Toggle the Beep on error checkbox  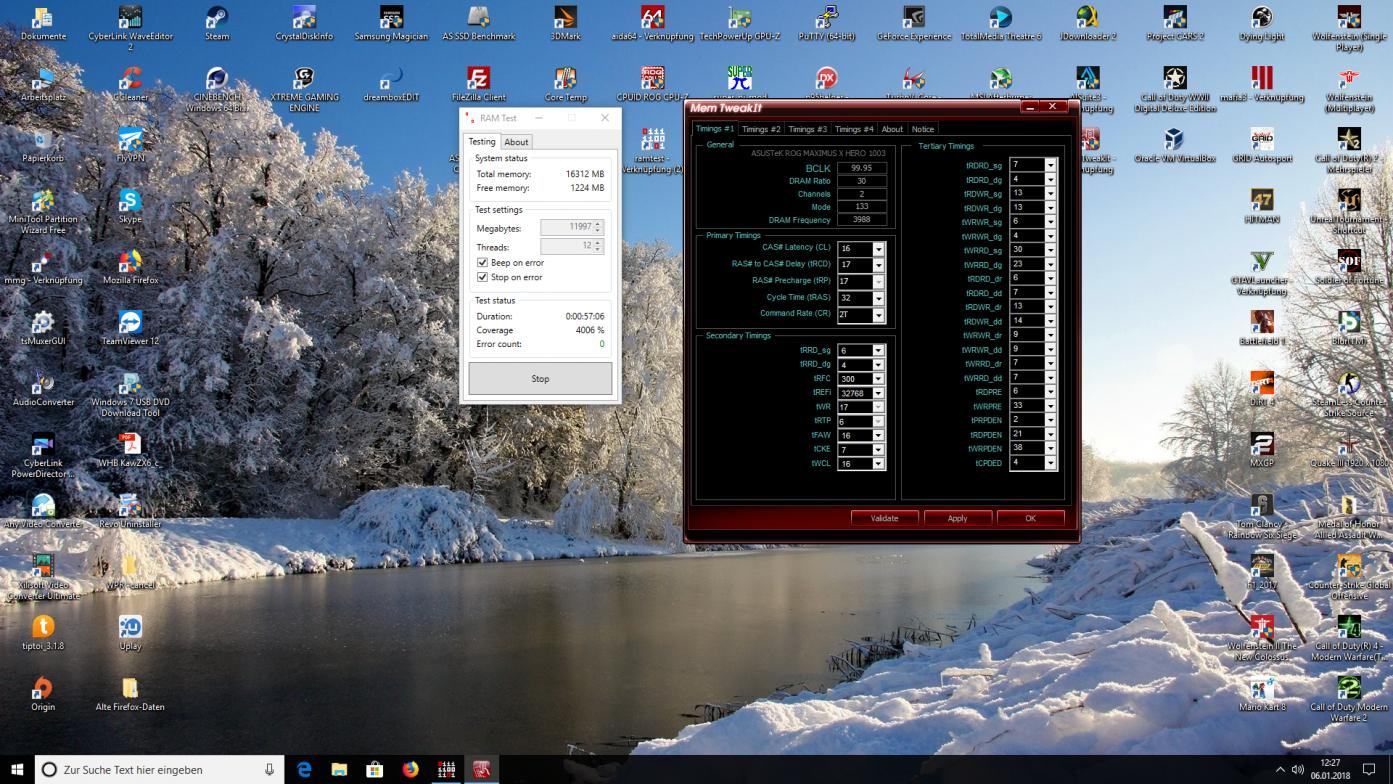[x=483, y=263]
